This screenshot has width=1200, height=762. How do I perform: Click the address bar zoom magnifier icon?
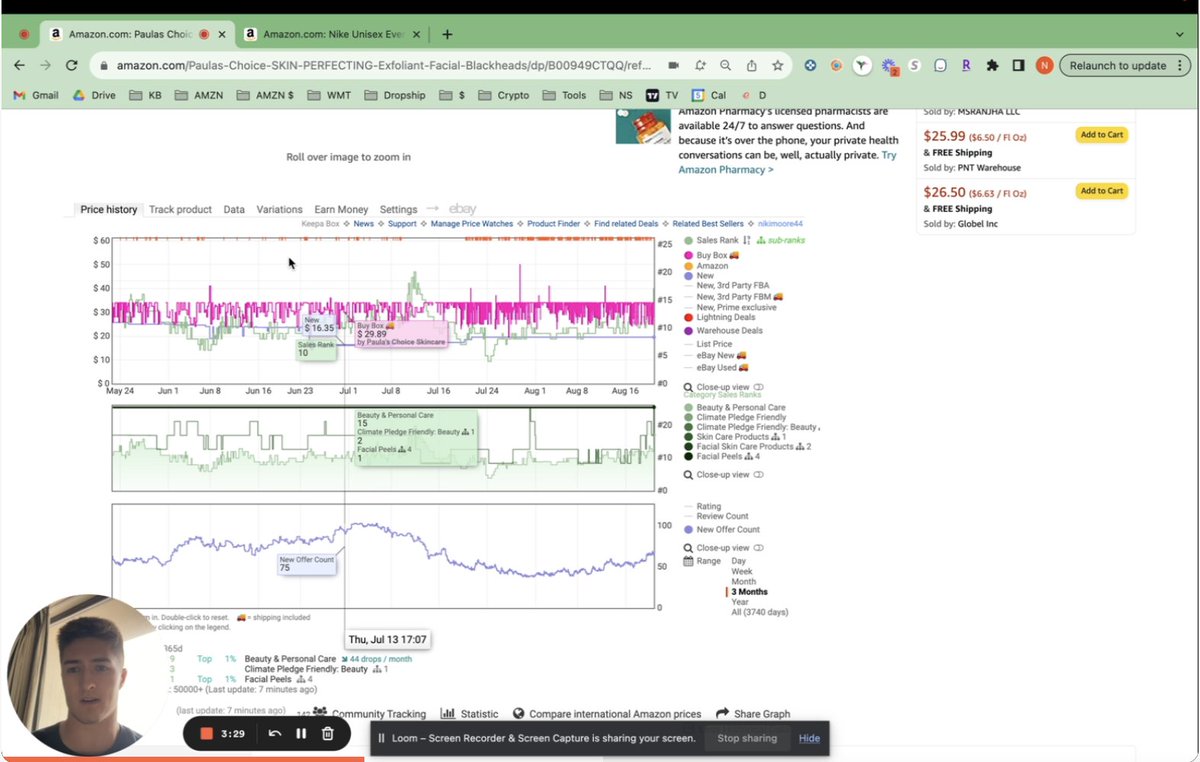point(725,65)
